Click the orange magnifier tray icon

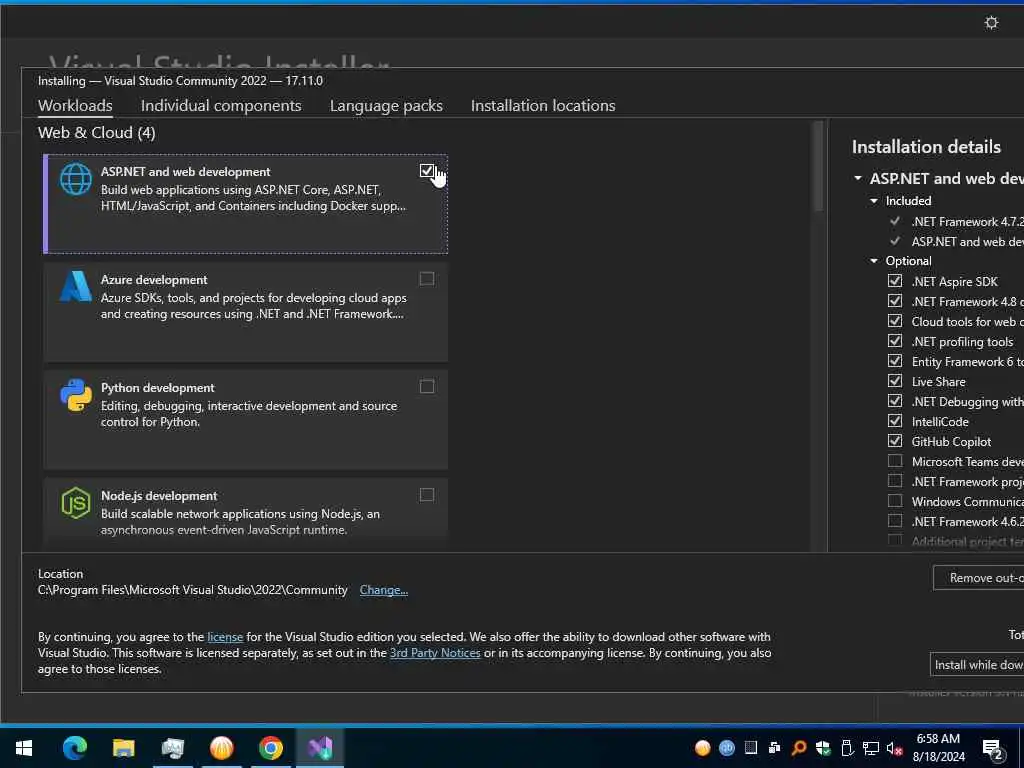pyautogui.click(x=799, y=748)
